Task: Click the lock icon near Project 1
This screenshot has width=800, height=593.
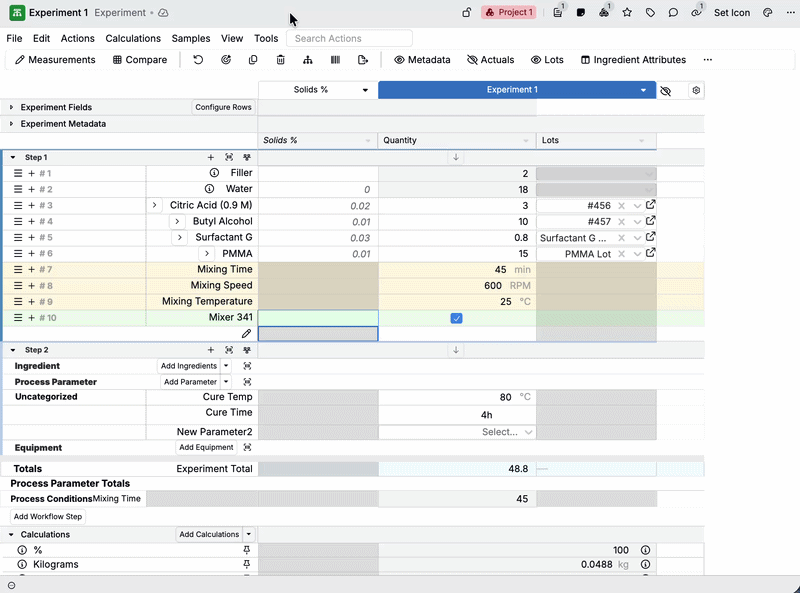Action: 466,13
